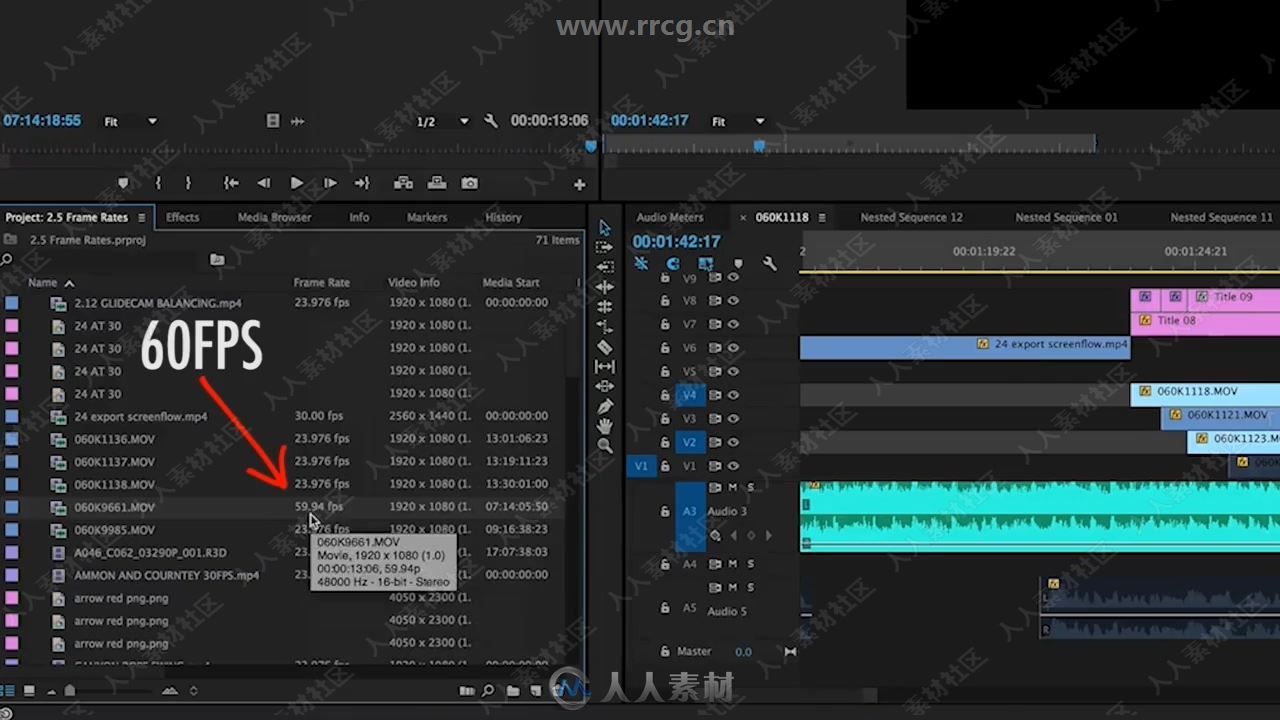Toggle track lock on V8
This screenshot has height=720, width=1280.
pos(665,301)
